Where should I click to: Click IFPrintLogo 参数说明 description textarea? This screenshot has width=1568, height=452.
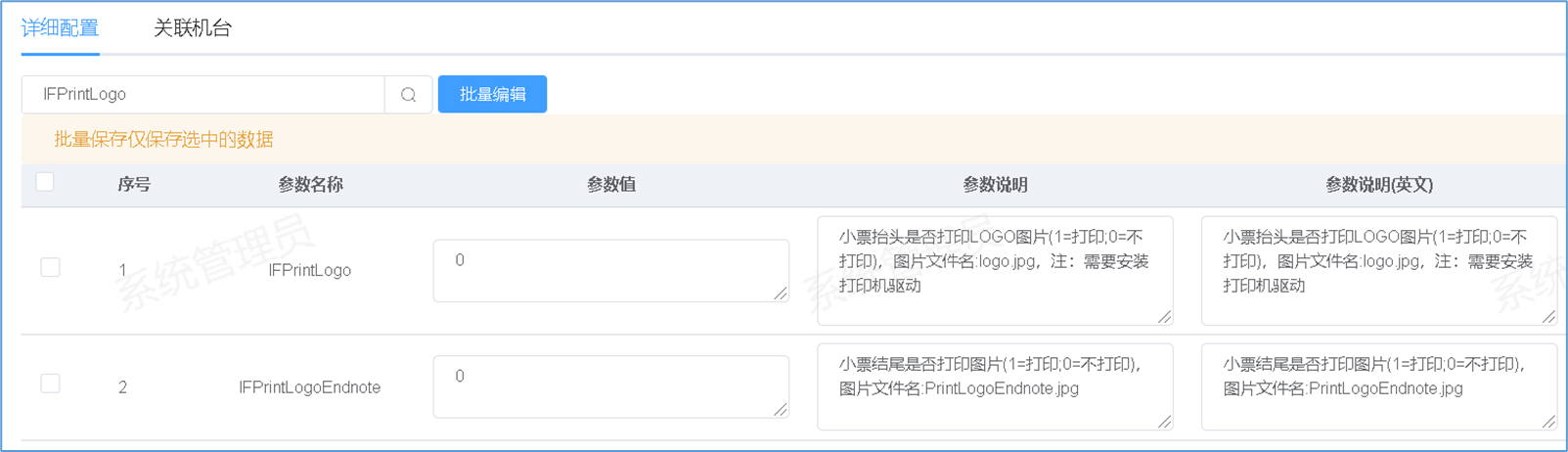click(994, 271)
